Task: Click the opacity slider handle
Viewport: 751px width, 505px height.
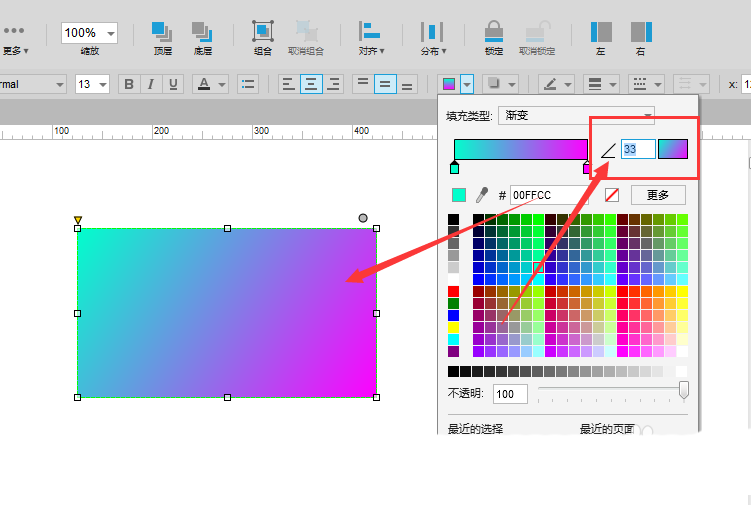Action: (x=684, y=390)
